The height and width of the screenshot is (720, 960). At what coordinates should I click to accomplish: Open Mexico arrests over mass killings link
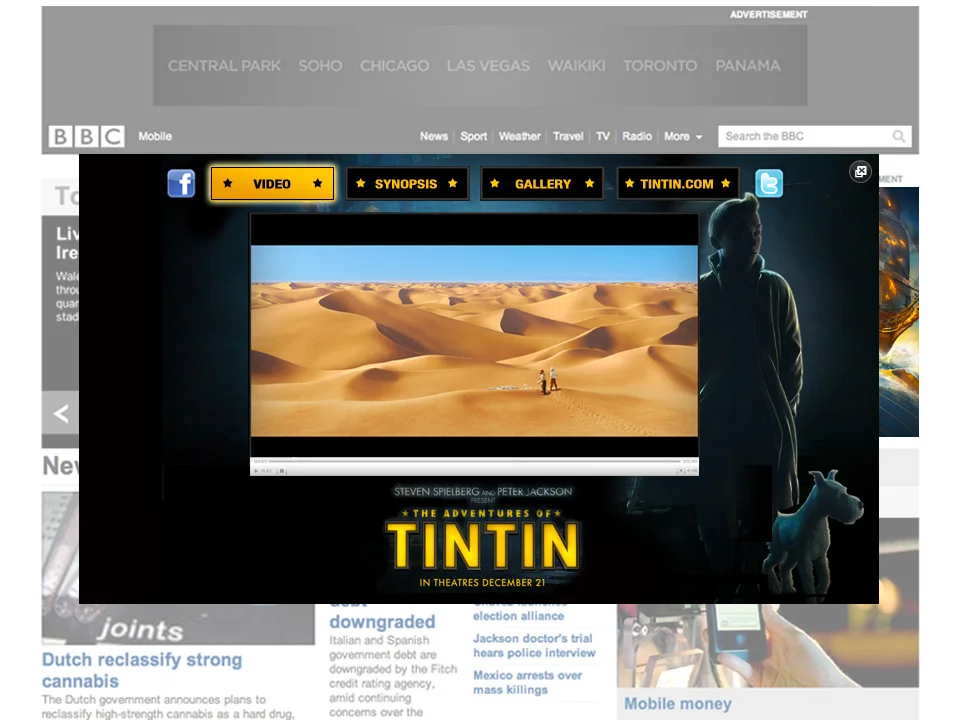pos(527,682)
